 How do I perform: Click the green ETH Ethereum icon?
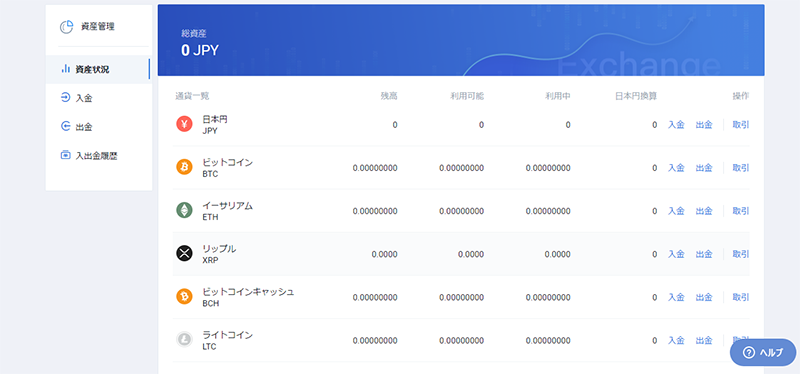(x=184, y=210)
